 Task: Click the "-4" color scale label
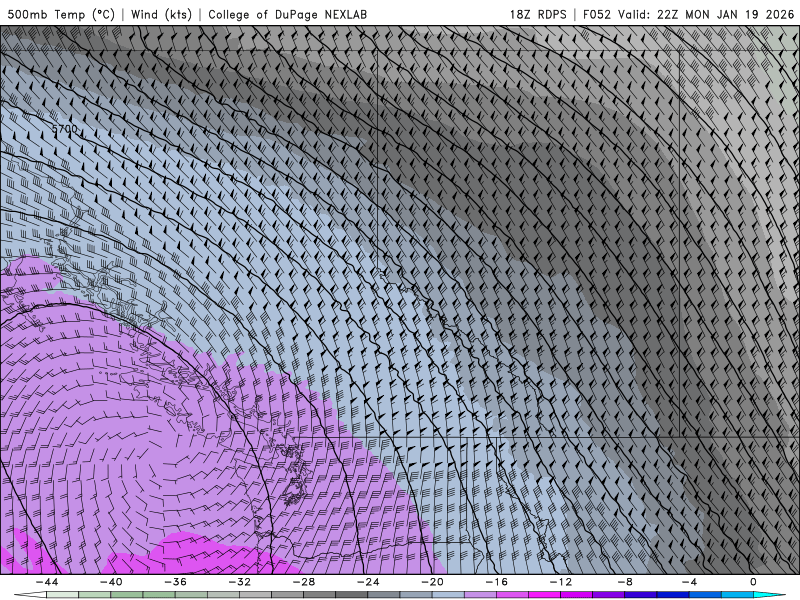(689, 582)
